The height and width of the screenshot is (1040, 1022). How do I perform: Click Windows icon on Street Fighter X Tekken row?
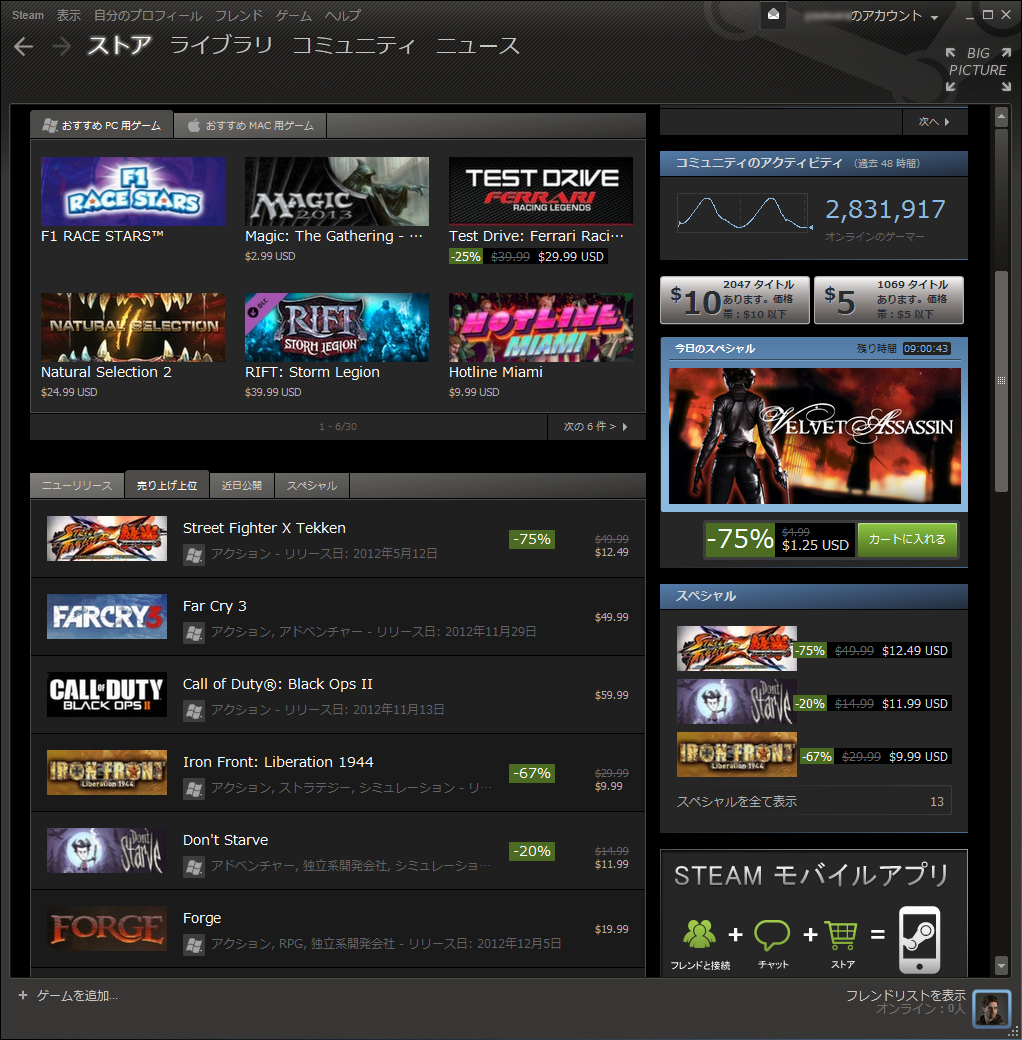point(194,554)
